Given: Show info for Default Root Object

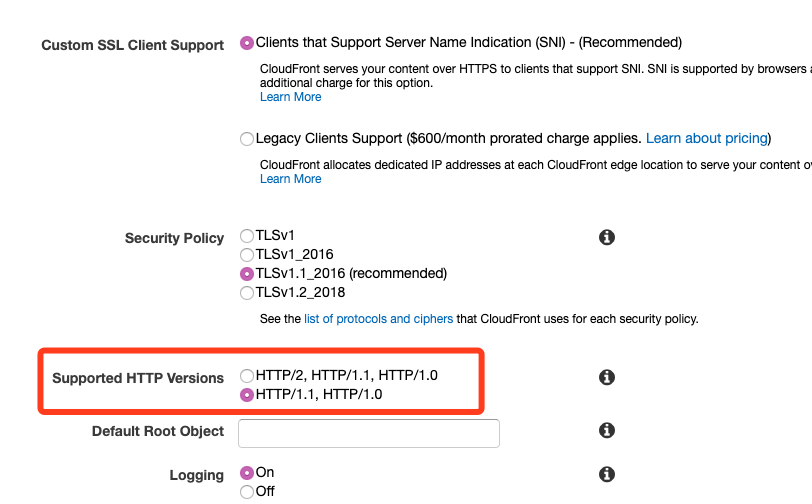Looking at the screenshot, I should pos(607,430).
